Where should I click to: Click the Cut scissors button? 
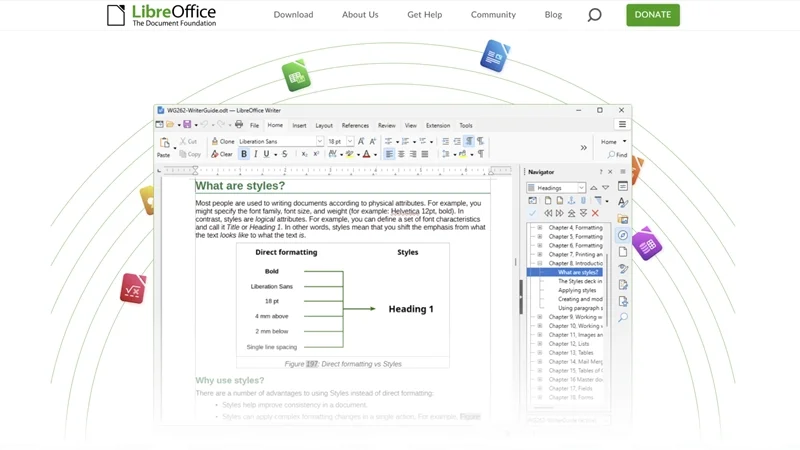coord(188,141)
